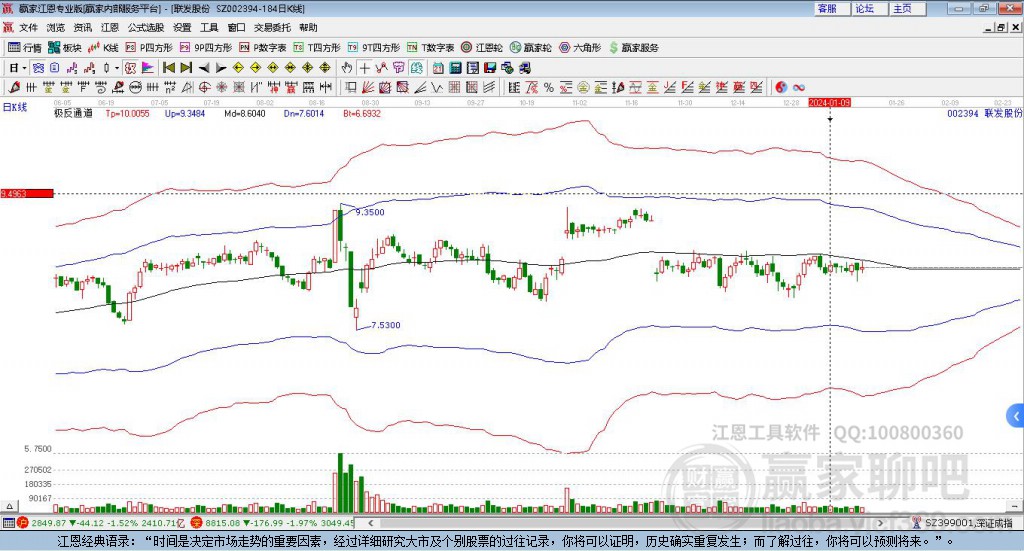Image resolution: width=1024 pixels, height=551 pixels.
Task: Open the 9P四方形 tool
Action: click(x=205, y=48)
